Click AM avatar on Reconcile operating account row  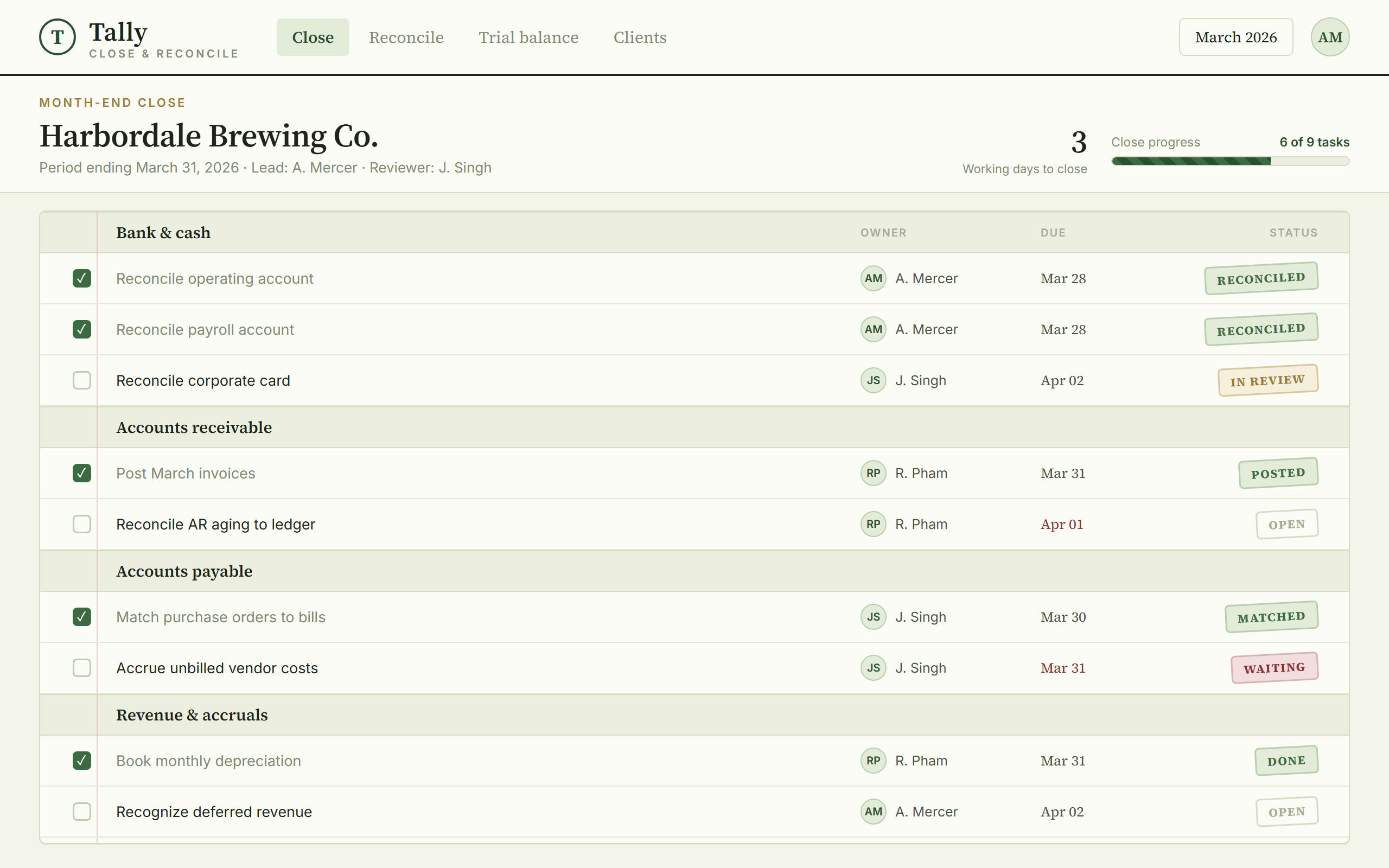[x=873, y=278]
